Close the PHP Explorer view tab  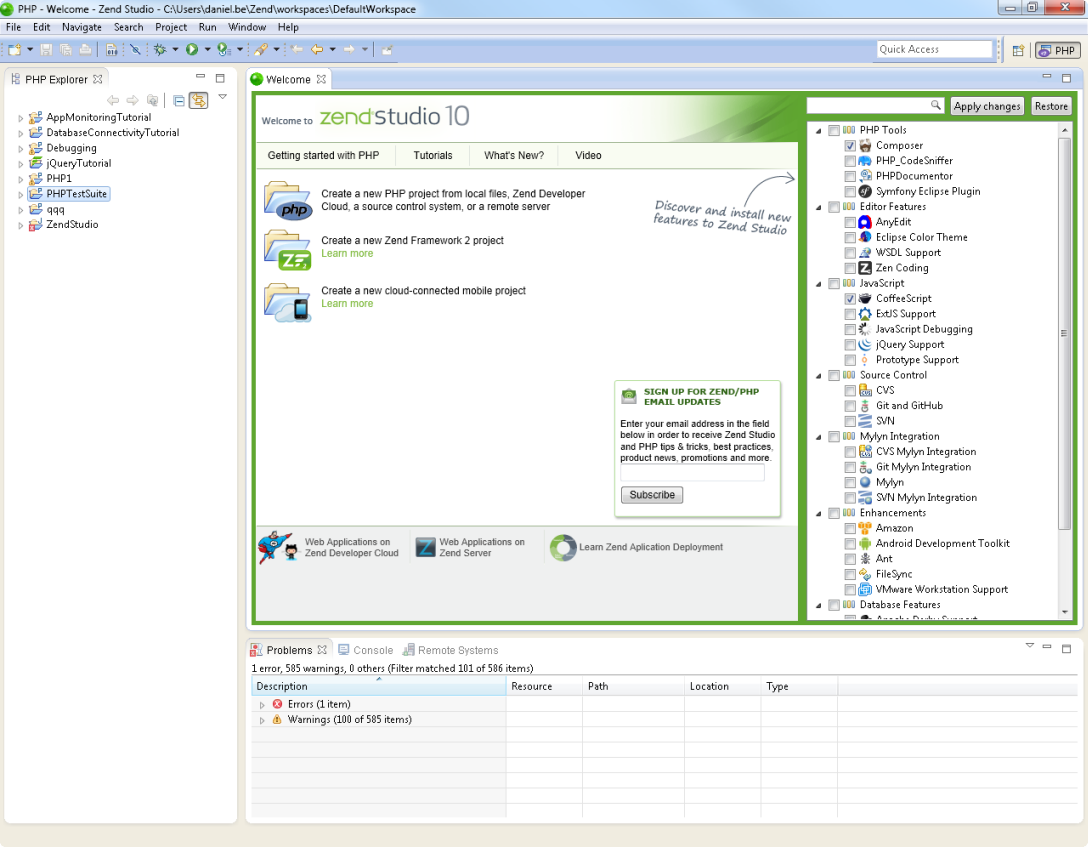[98, 79]
